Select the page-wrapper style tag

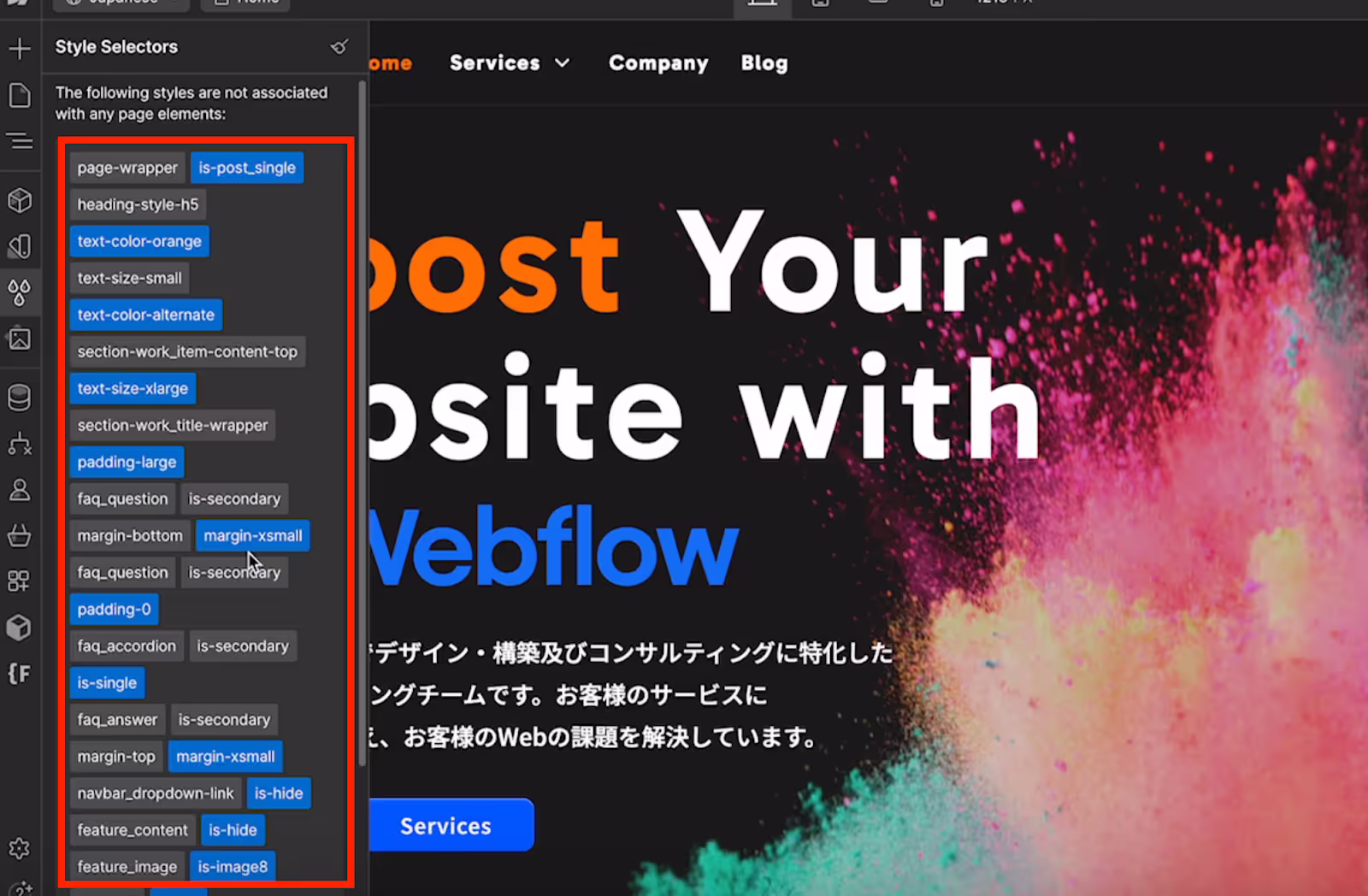pyautogui.click(x=127, y=168)
